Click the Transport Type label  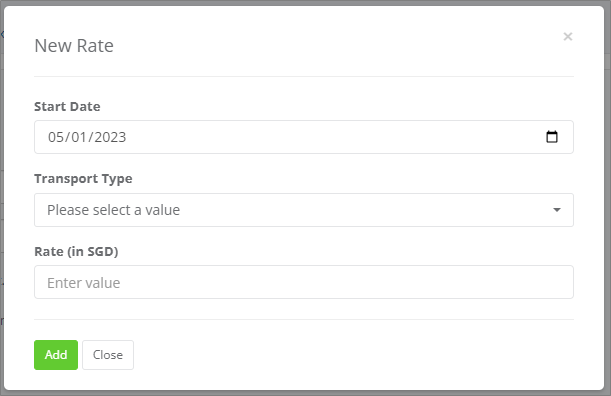[83, 179]
